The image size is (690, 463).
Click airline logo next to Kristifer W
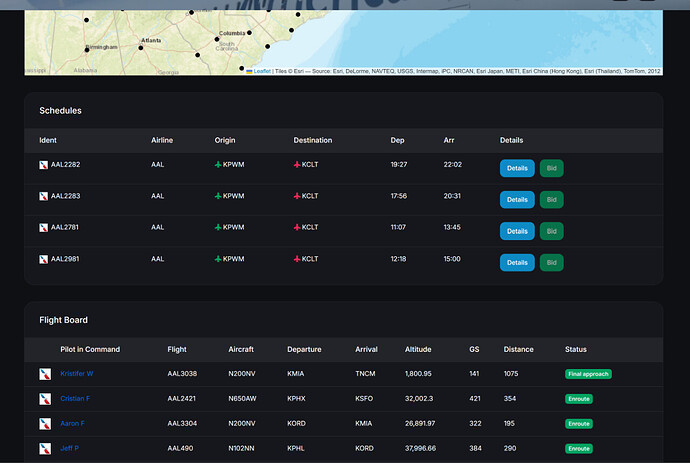point(45,374)
